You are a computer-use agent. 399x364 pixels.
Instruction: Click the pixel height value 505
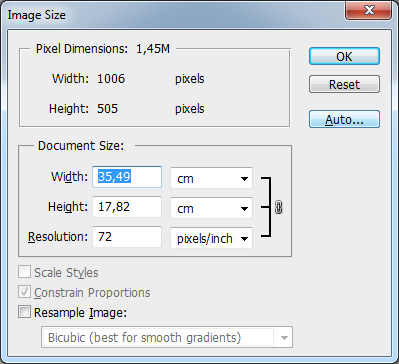pyautogui.click(x=108, y=109)
